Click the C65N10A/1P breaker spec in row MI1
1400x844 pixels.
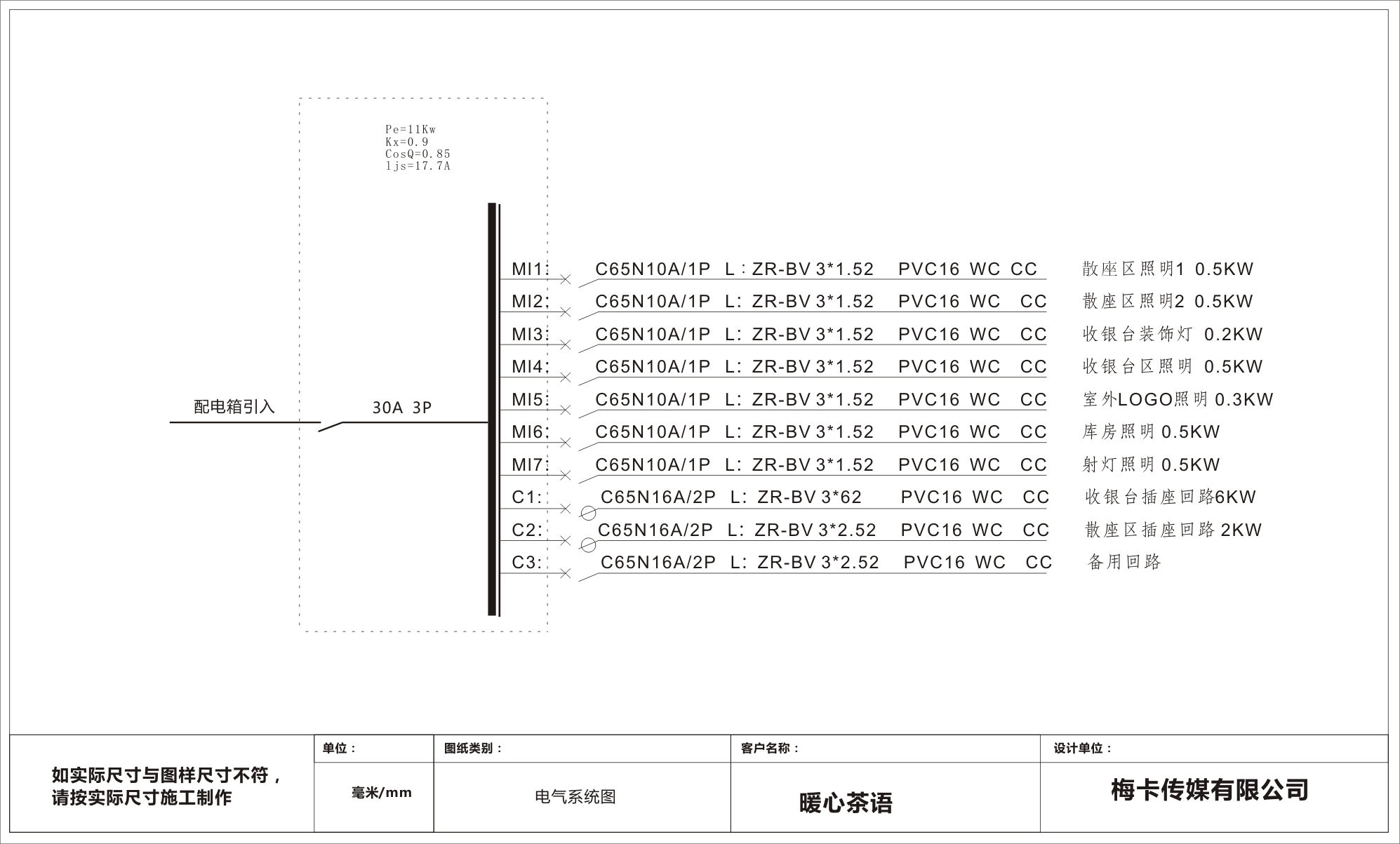coord(653,269)
